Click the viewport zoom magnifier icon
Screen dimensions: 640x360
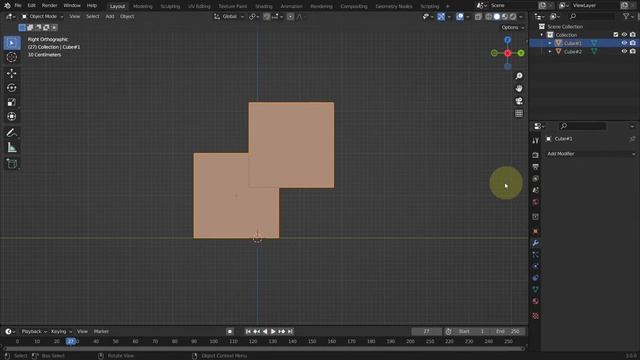519,76
